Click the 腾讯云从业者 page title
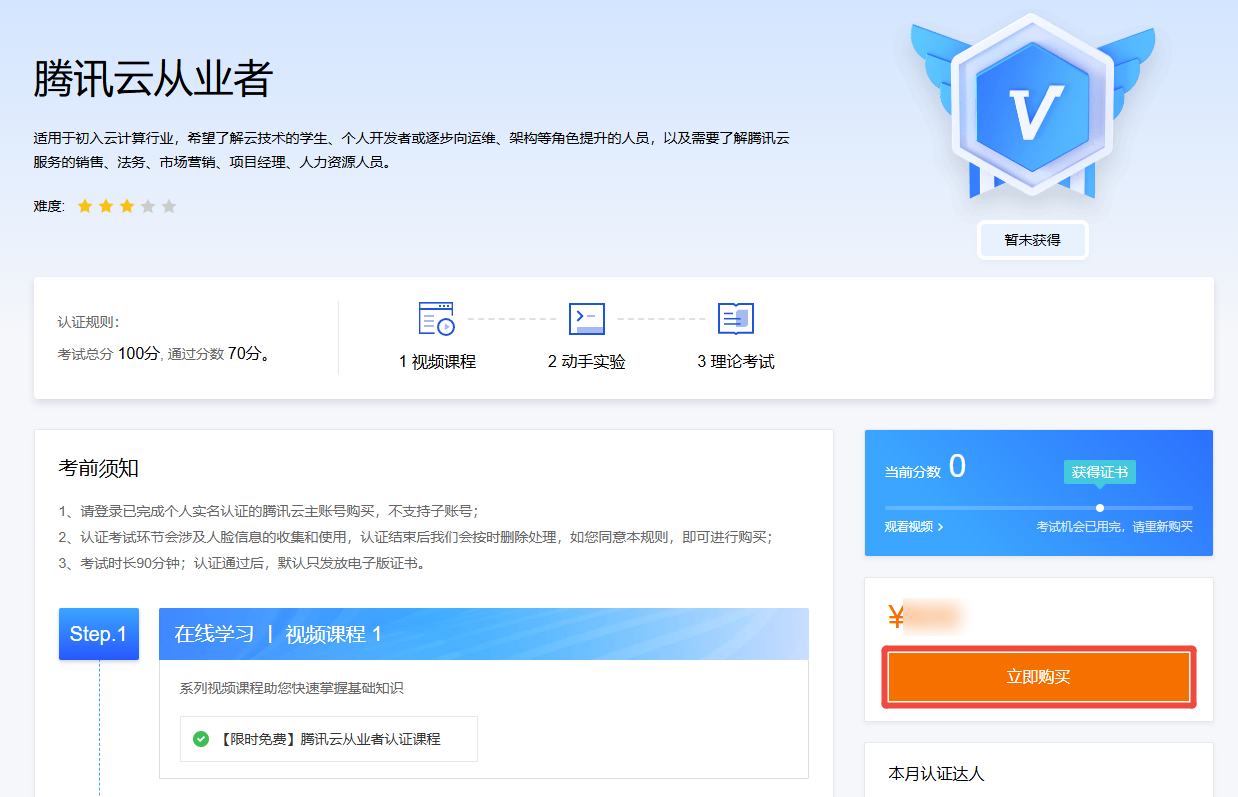Screen dimensions: 1238x797 (153, 78)
